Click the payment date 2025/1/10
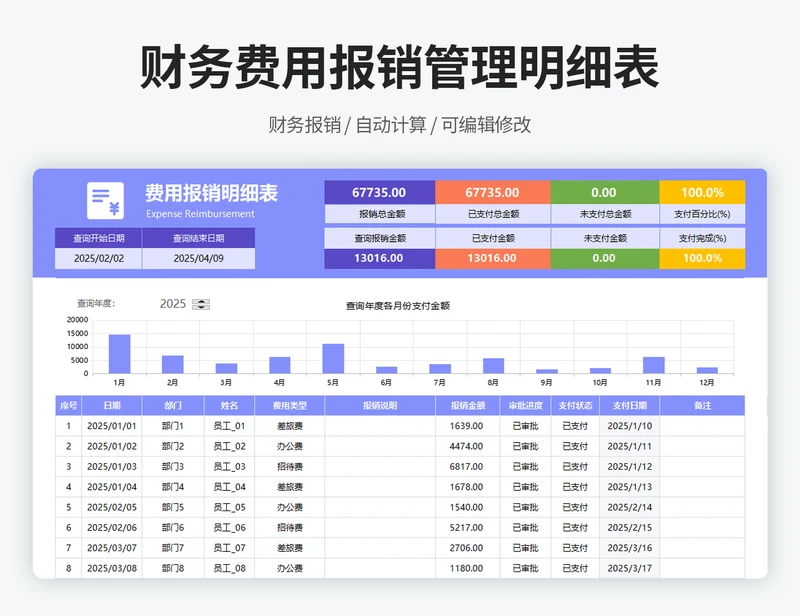Image resolution: width=800 pixels, height=616 pixels. click(x=630, y=426)
